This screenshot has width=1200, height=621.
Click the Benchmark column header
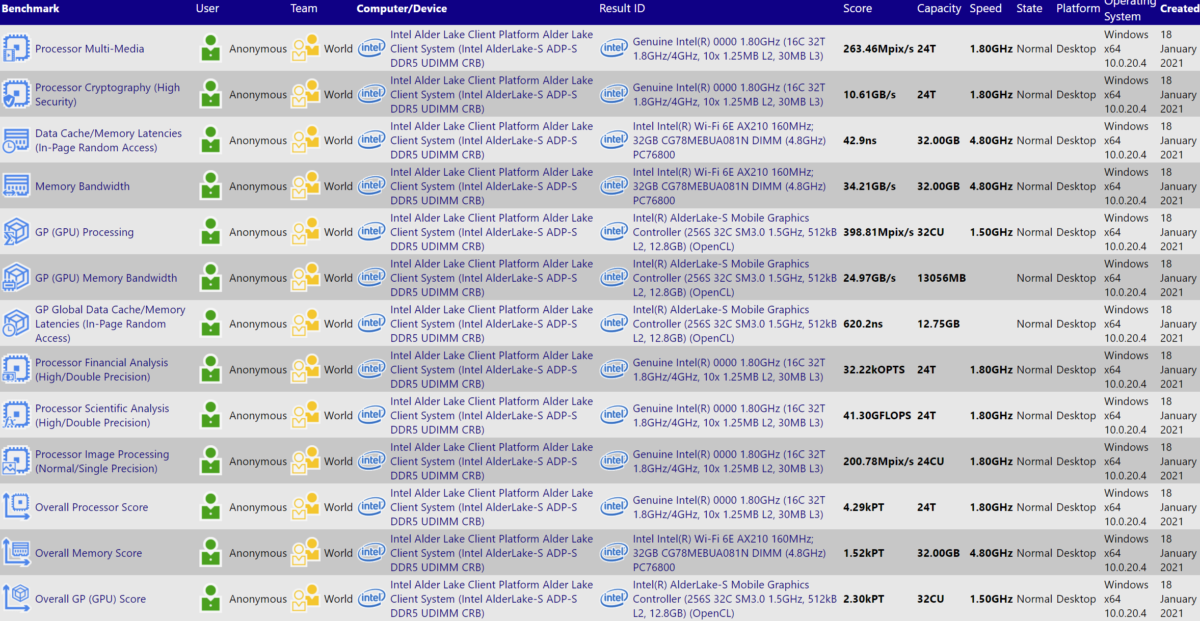30,8
